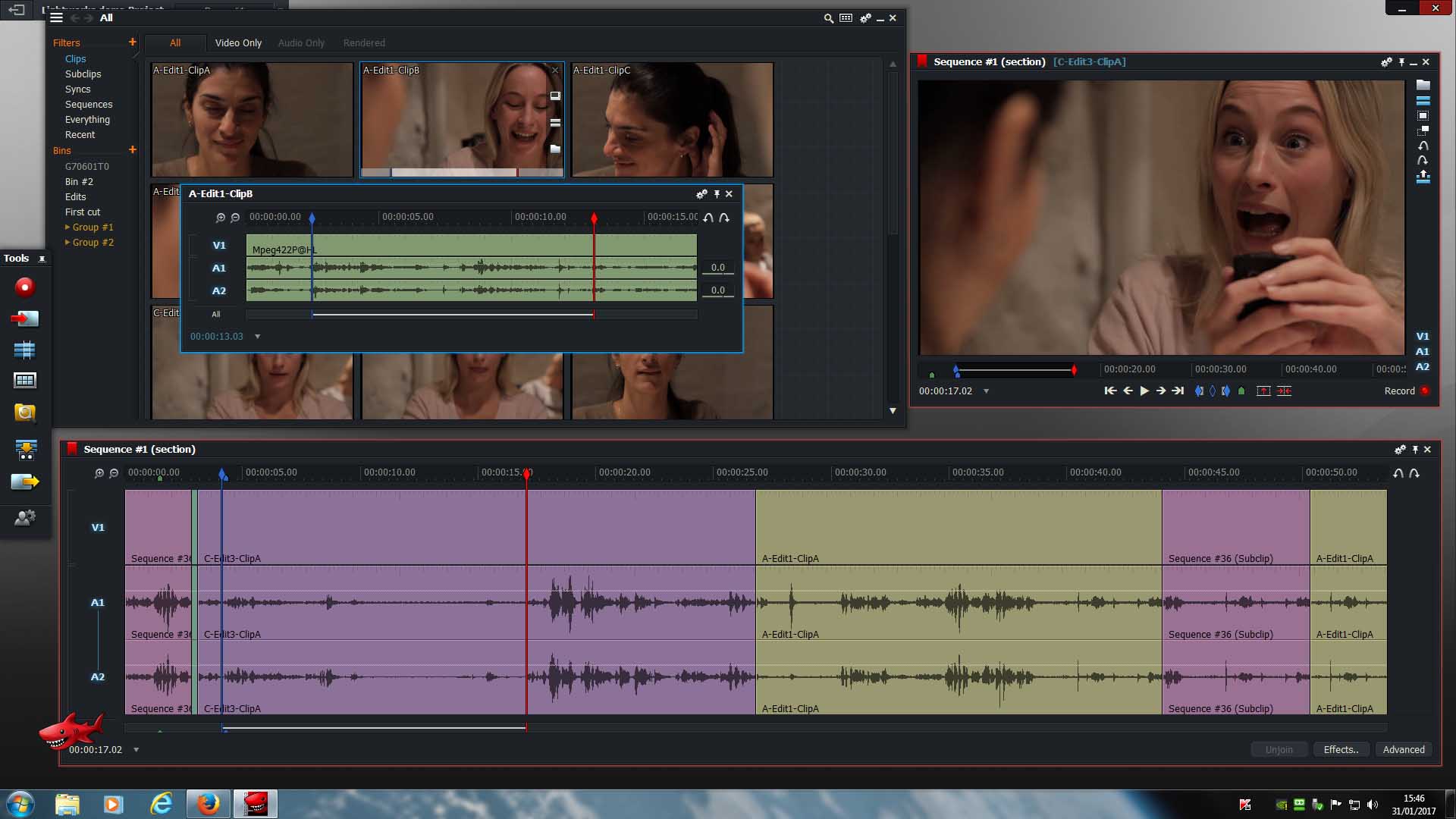Expand Group #2 in Bins list

point(67,243)
